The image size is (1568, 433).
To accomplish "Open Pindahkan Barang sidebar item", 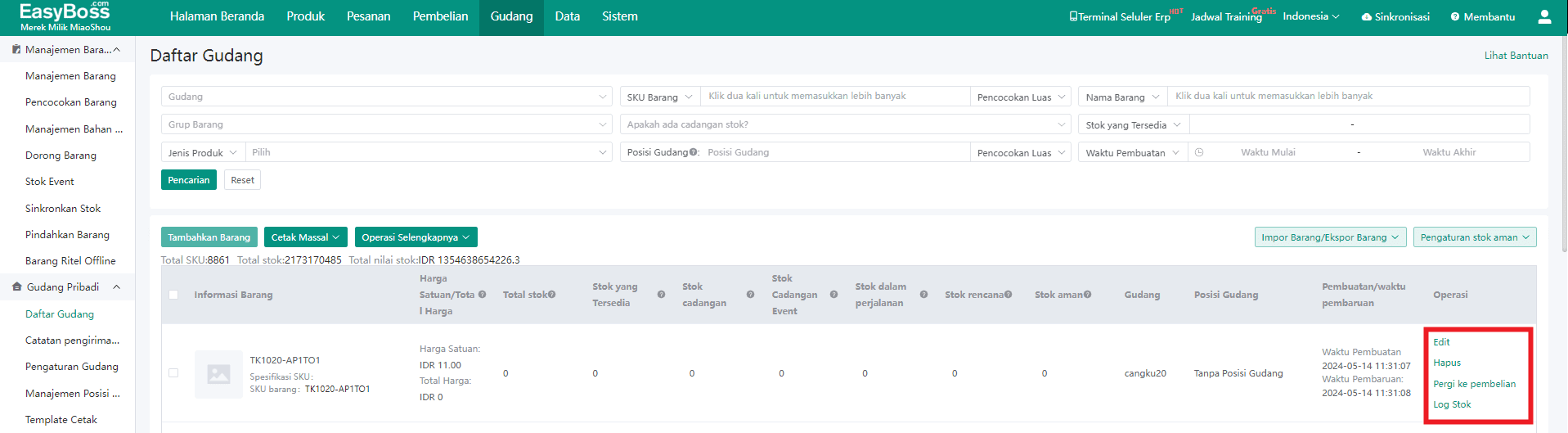I will click(67, 235).
